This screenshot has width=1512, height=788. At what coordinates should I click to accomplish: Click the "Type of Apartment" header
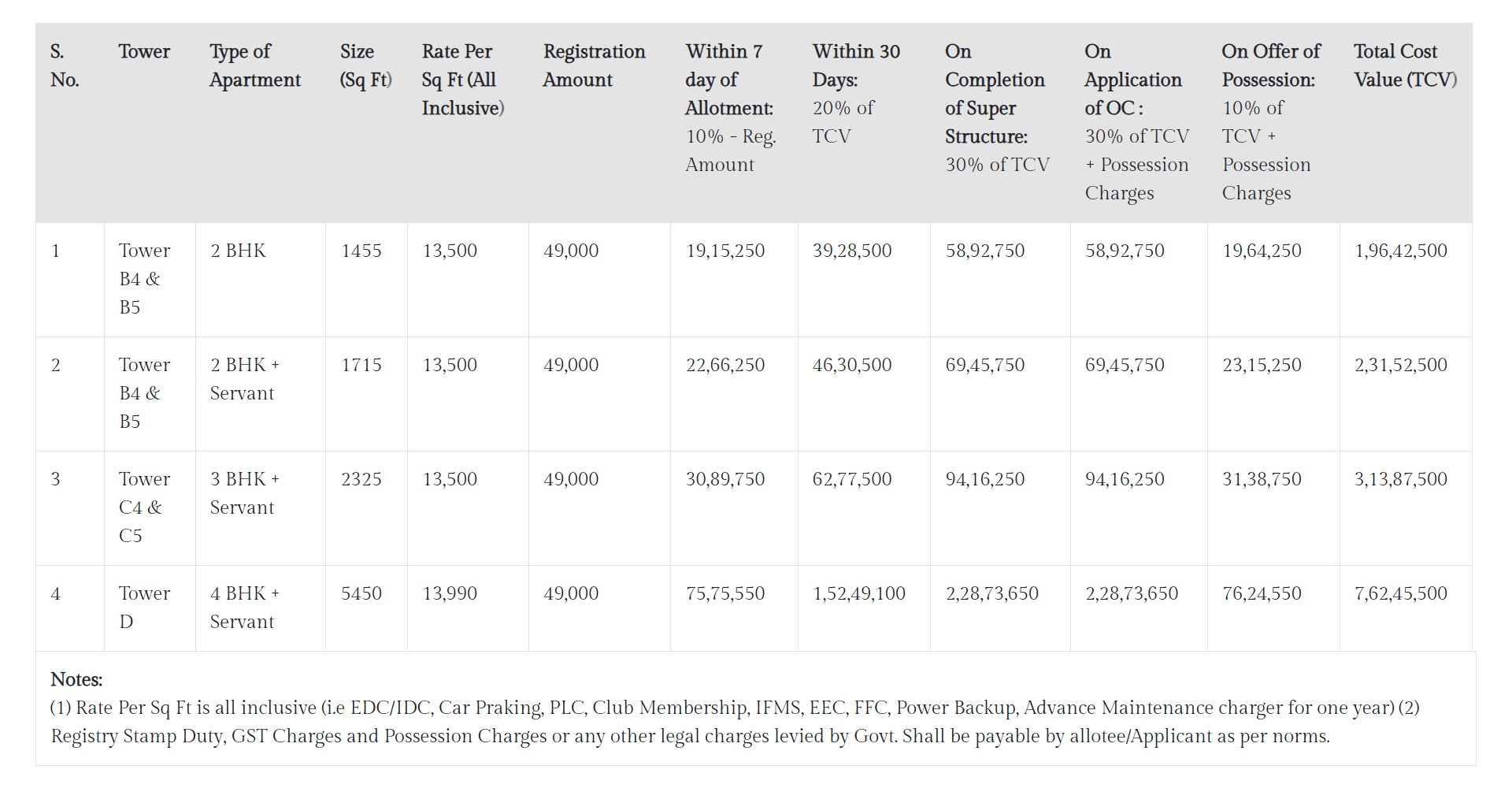[254, 65]
